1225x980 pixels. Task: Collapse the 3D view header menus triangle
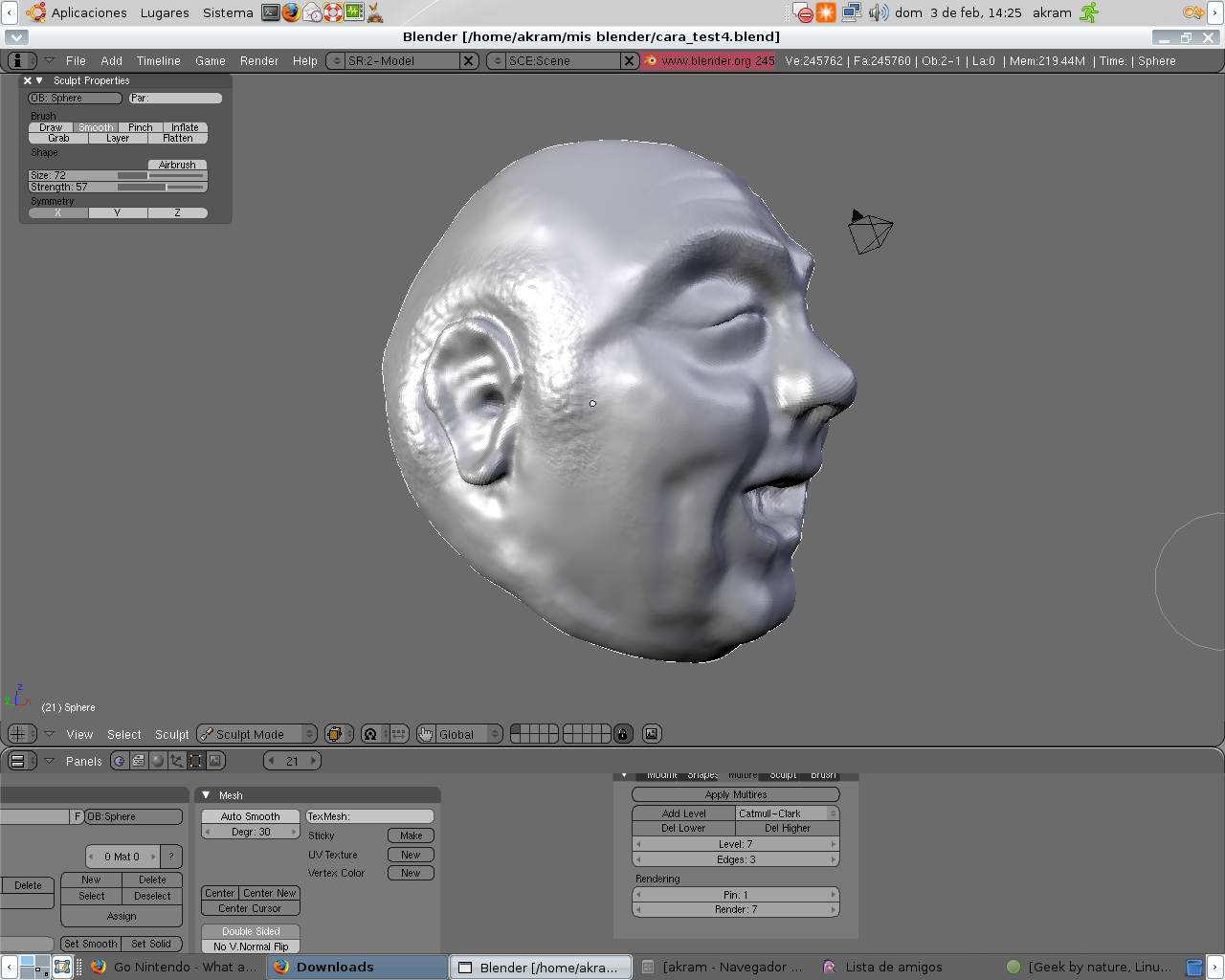(49, 734)
